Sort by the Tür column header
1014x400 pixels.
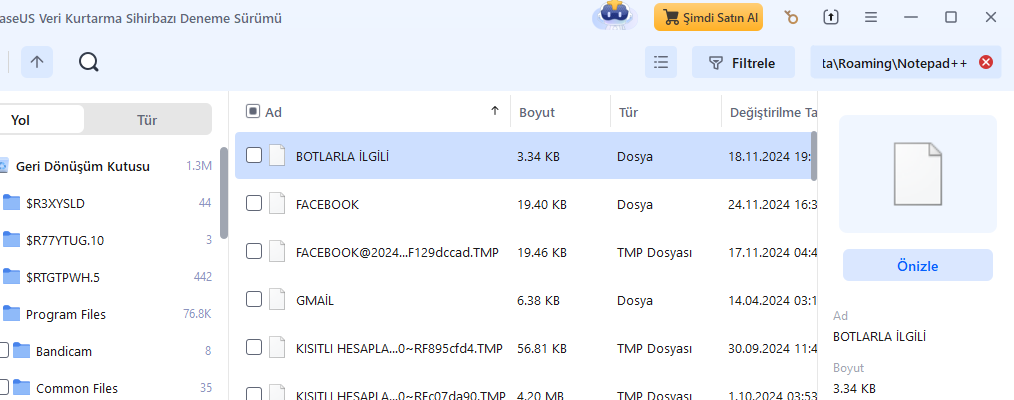(x=629, y=112)
